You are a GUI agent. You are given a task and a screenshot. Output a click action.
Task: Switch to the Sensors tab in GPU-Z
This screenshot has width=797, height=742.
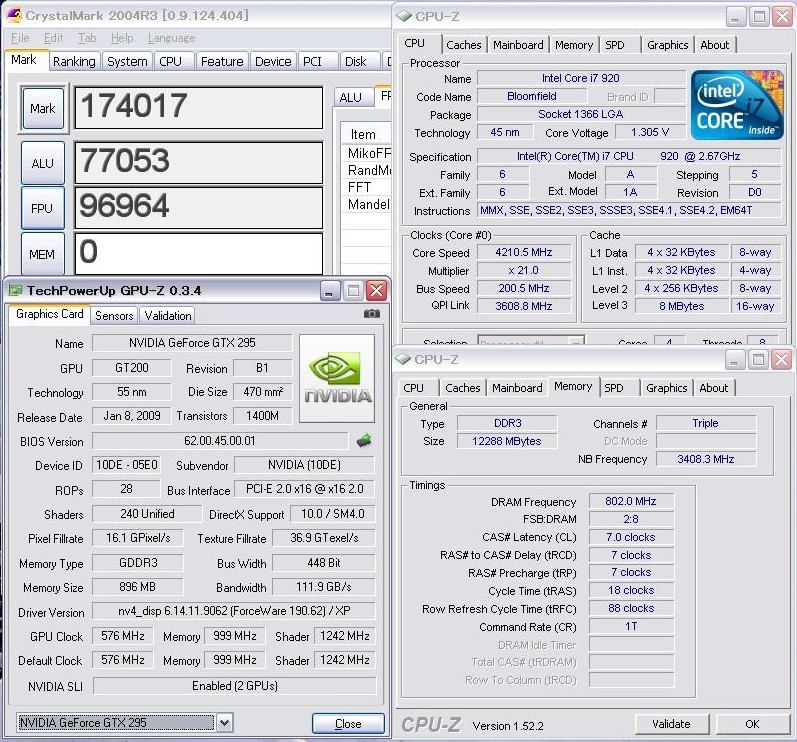tap(114, 315)
